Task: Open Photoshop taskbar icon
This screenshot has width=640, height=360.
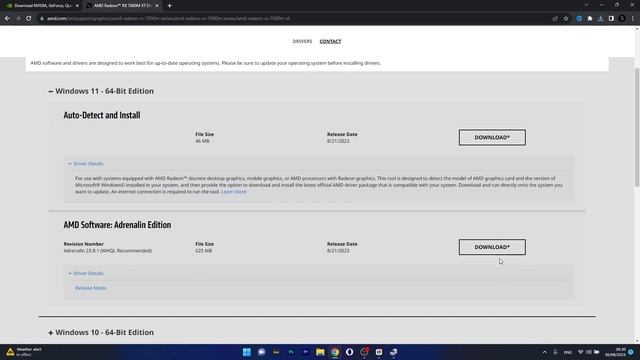Action: 291,352
